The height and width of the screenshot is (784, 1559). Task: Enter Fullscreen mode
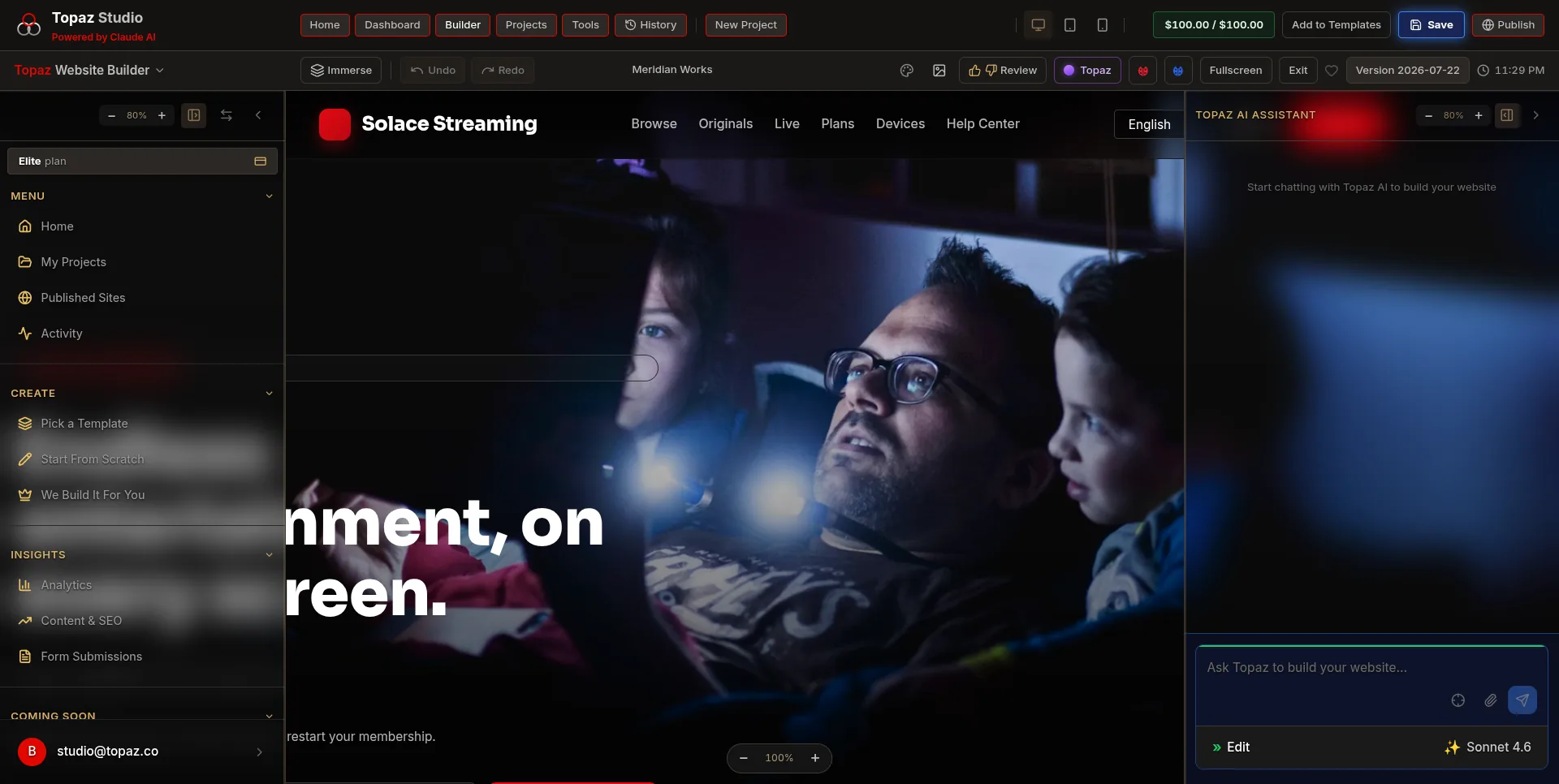coord(1235,71)
